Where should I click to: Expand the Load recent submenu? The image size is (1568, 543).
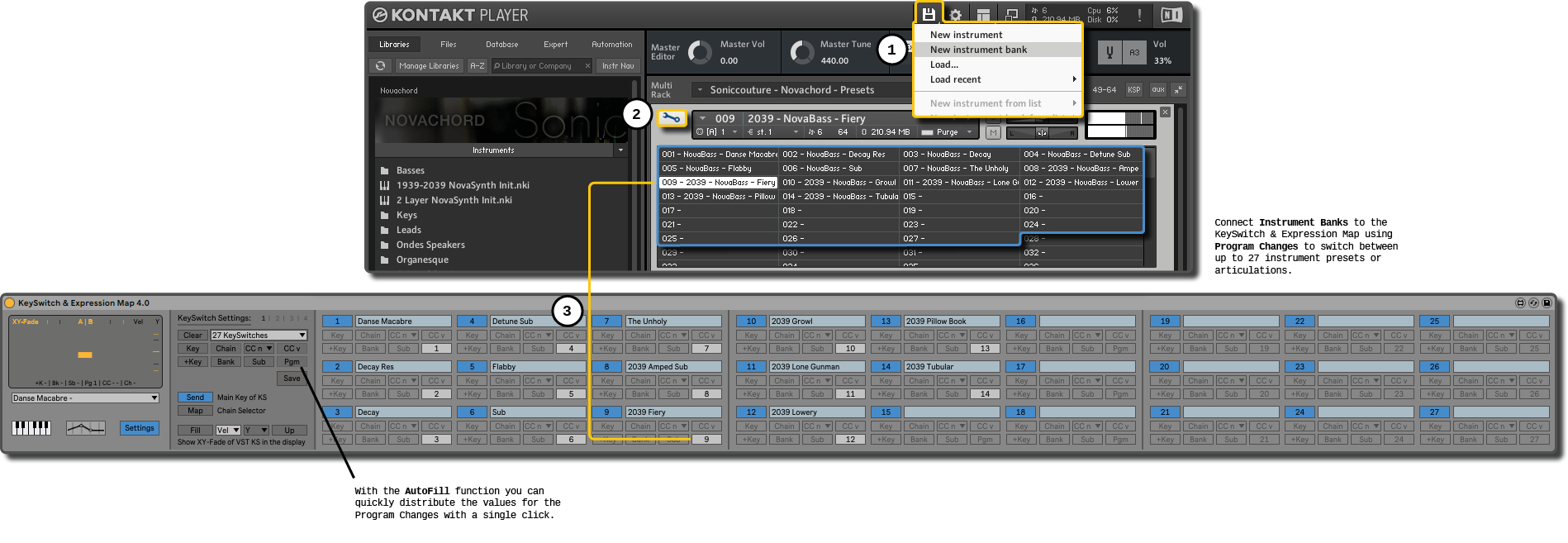[x=998, y=79]
